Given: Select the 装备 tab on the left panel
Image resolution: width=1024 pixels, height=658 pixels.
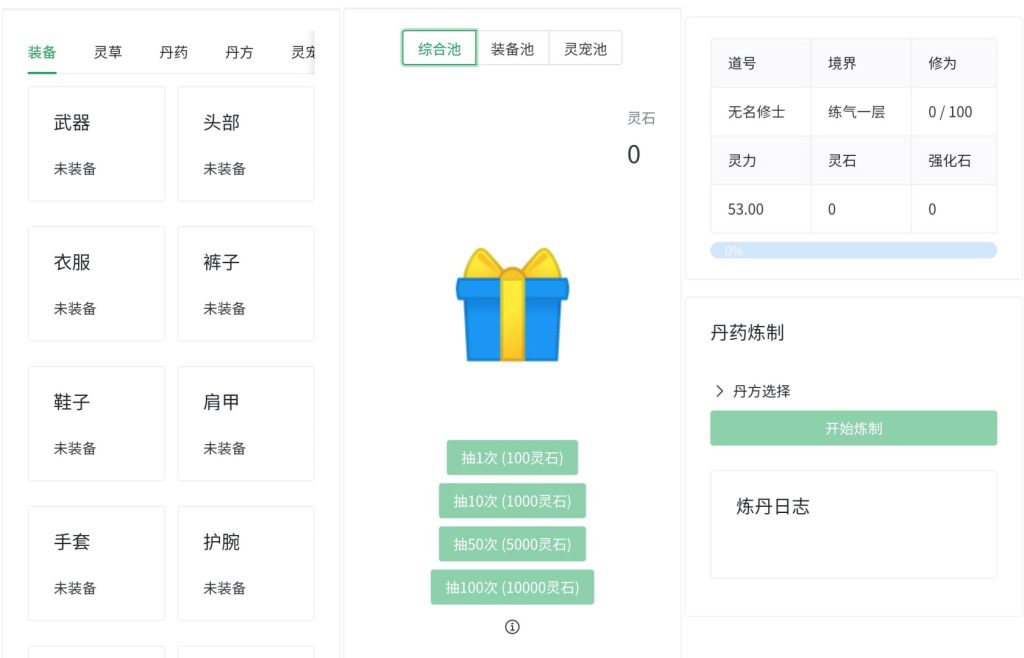Looking at the screenshot, I should (x=41, y=53).
